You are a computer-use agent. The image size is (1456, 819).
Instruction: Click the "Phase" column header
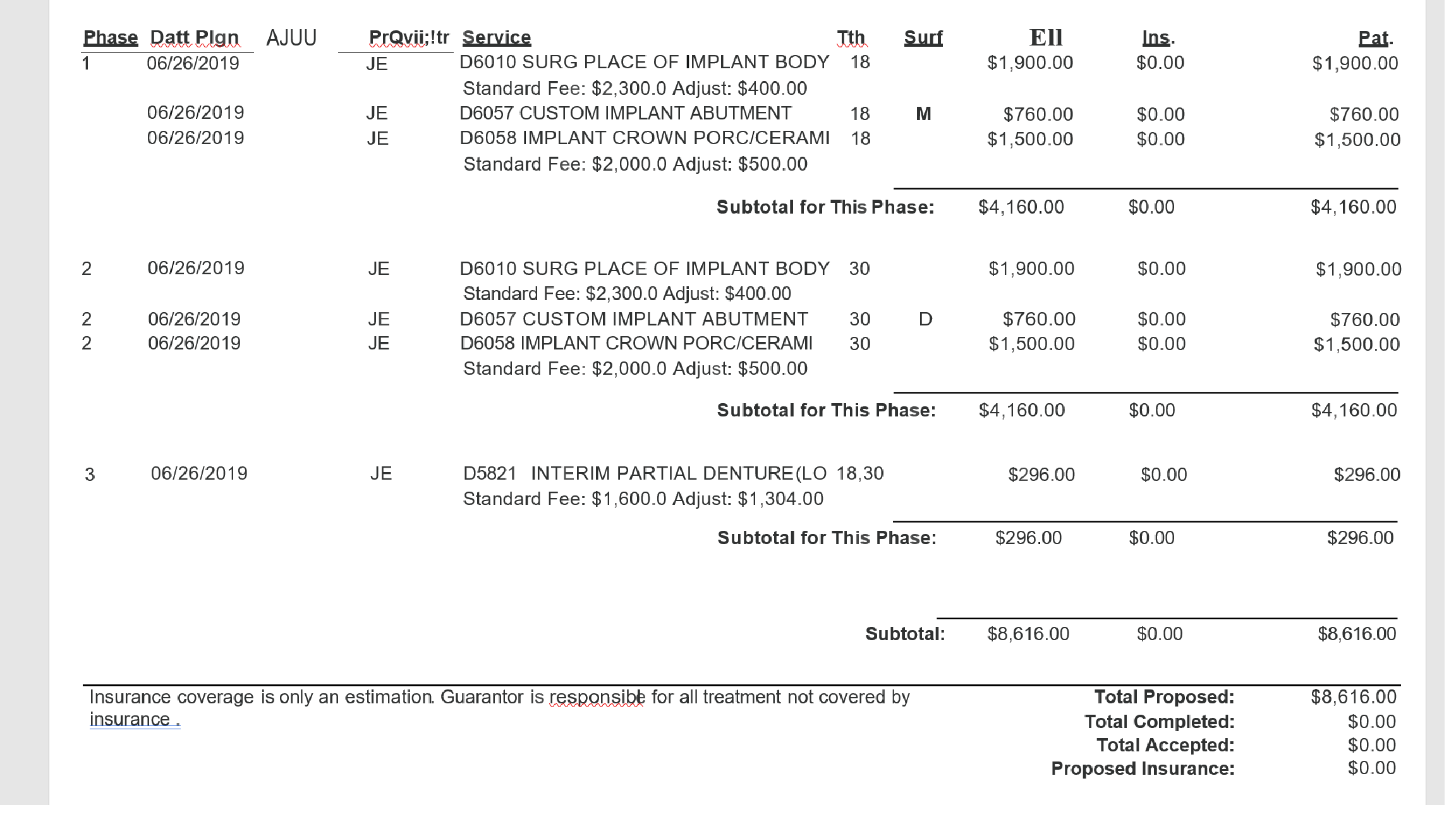(111, 38)
